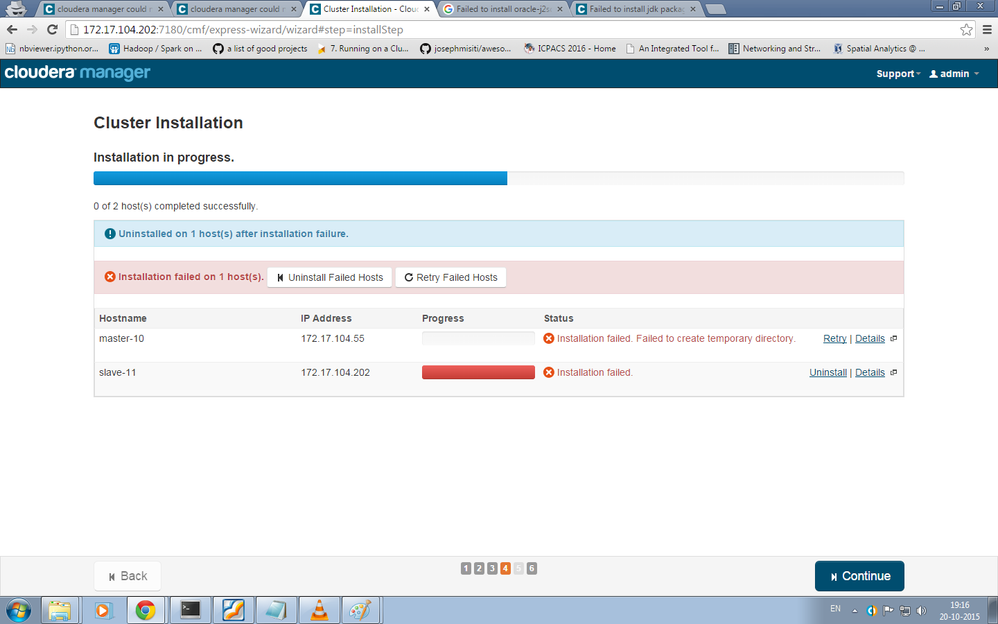Screen dimensions: 998x624
Task: Click the overall installation progress bar
Action: pyautogui.click(x=498, y=178)
